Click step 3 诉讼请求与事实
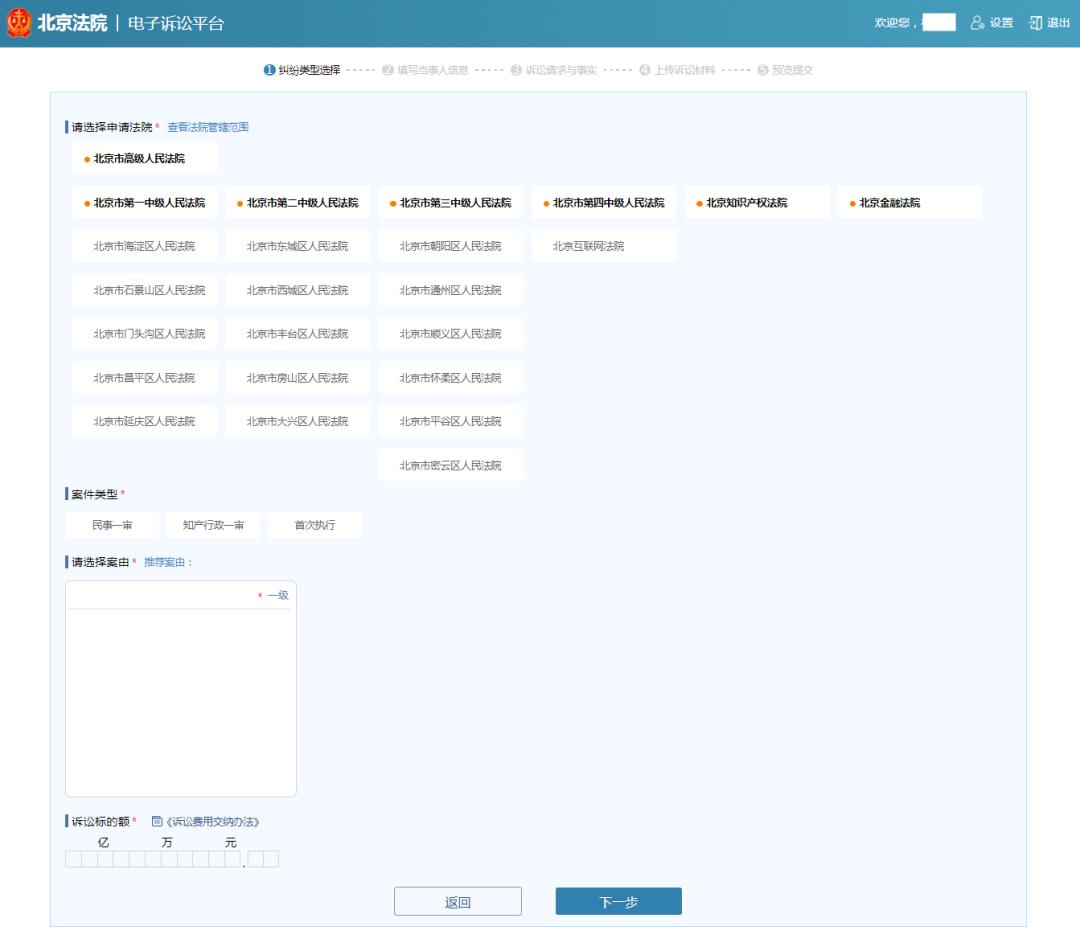This screenshot has width=1080, height=947. click(554, 70)
